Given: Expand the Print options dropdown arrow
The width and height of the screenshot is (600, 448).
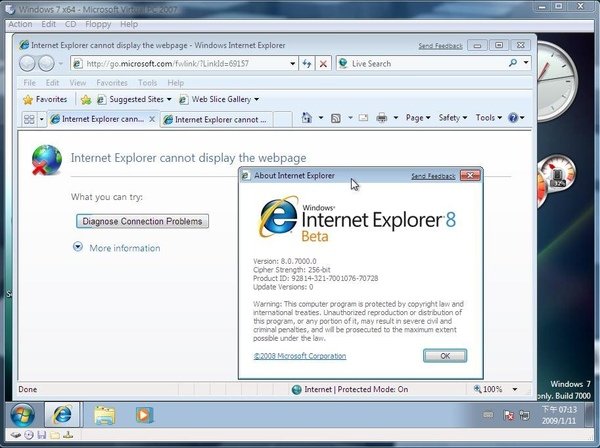Looking at the screenshot, I should point(396,118).
